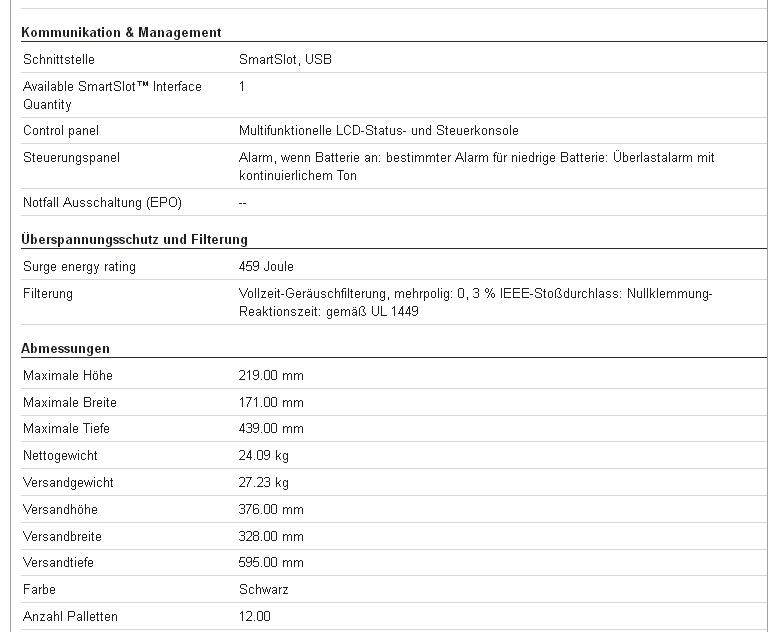Click the Schnittstelle row label
The height and width of the screenshot is (632, 778).
click(59, 60)
